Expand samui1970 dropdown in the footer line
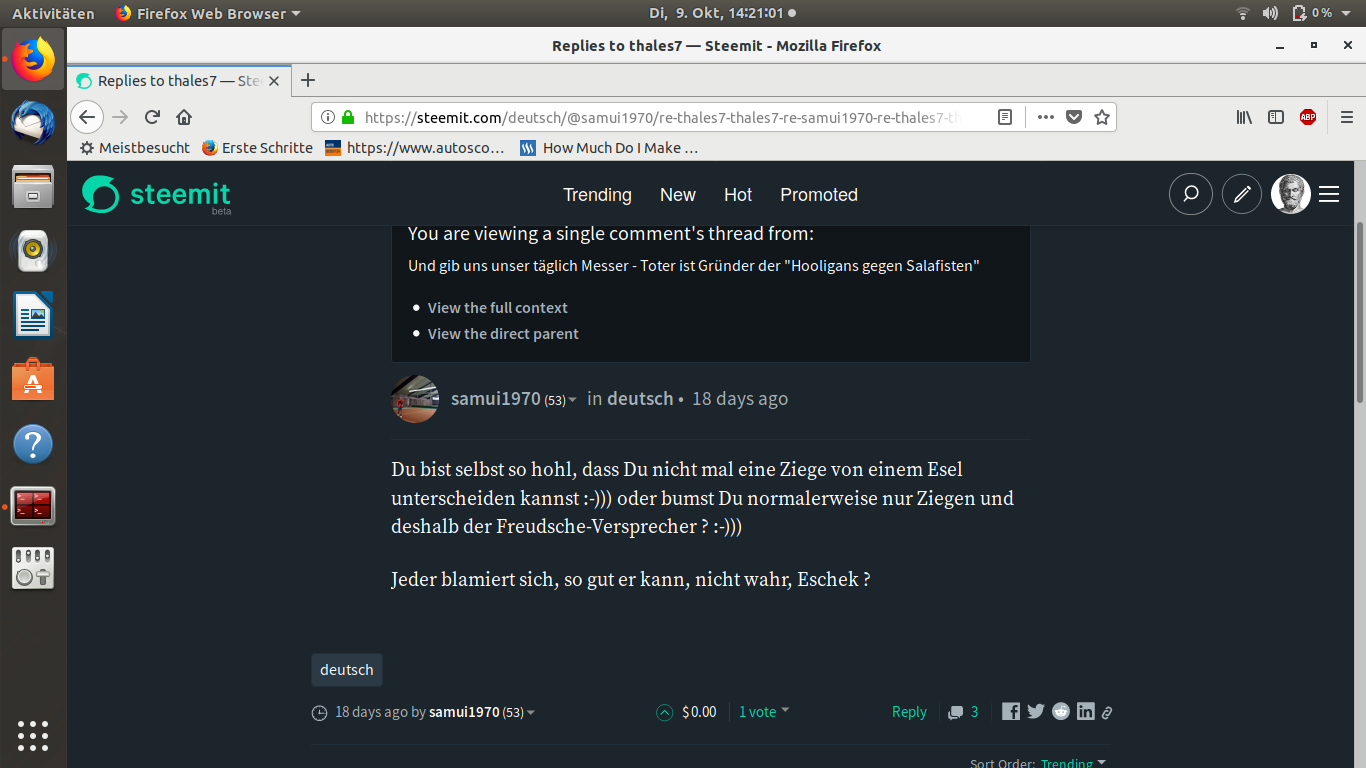Screen dimensions: 1366x768 tap(530, 713)
